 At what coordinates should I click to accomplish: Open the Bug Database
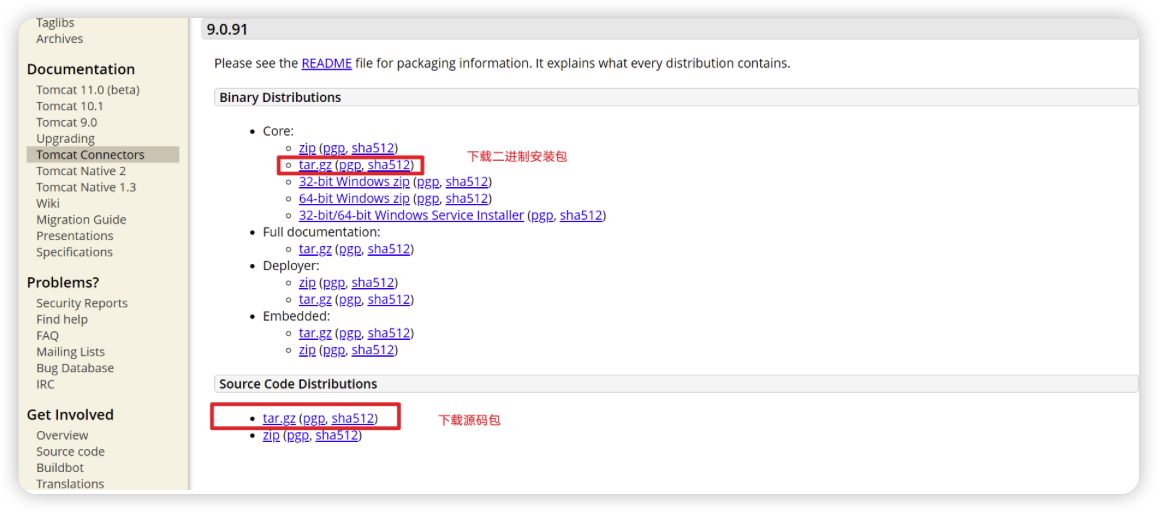(x=75, y=368)
